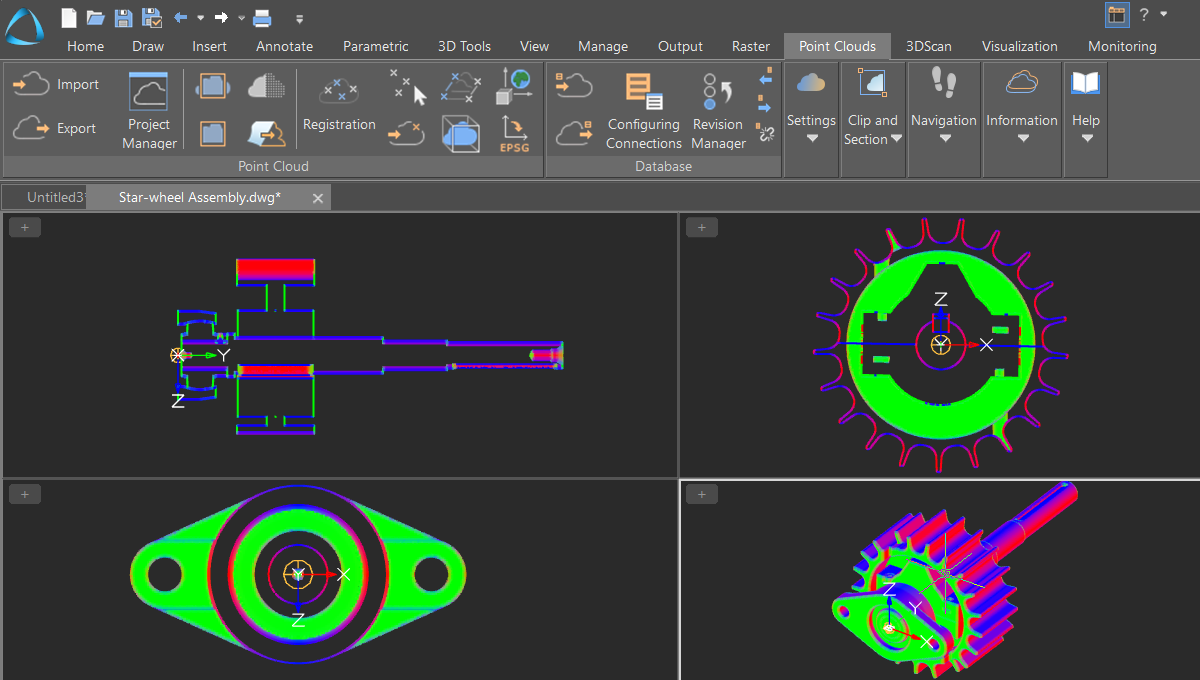
Task: Toggle the workspace layout button at top right
Action: click(1117, 15)
